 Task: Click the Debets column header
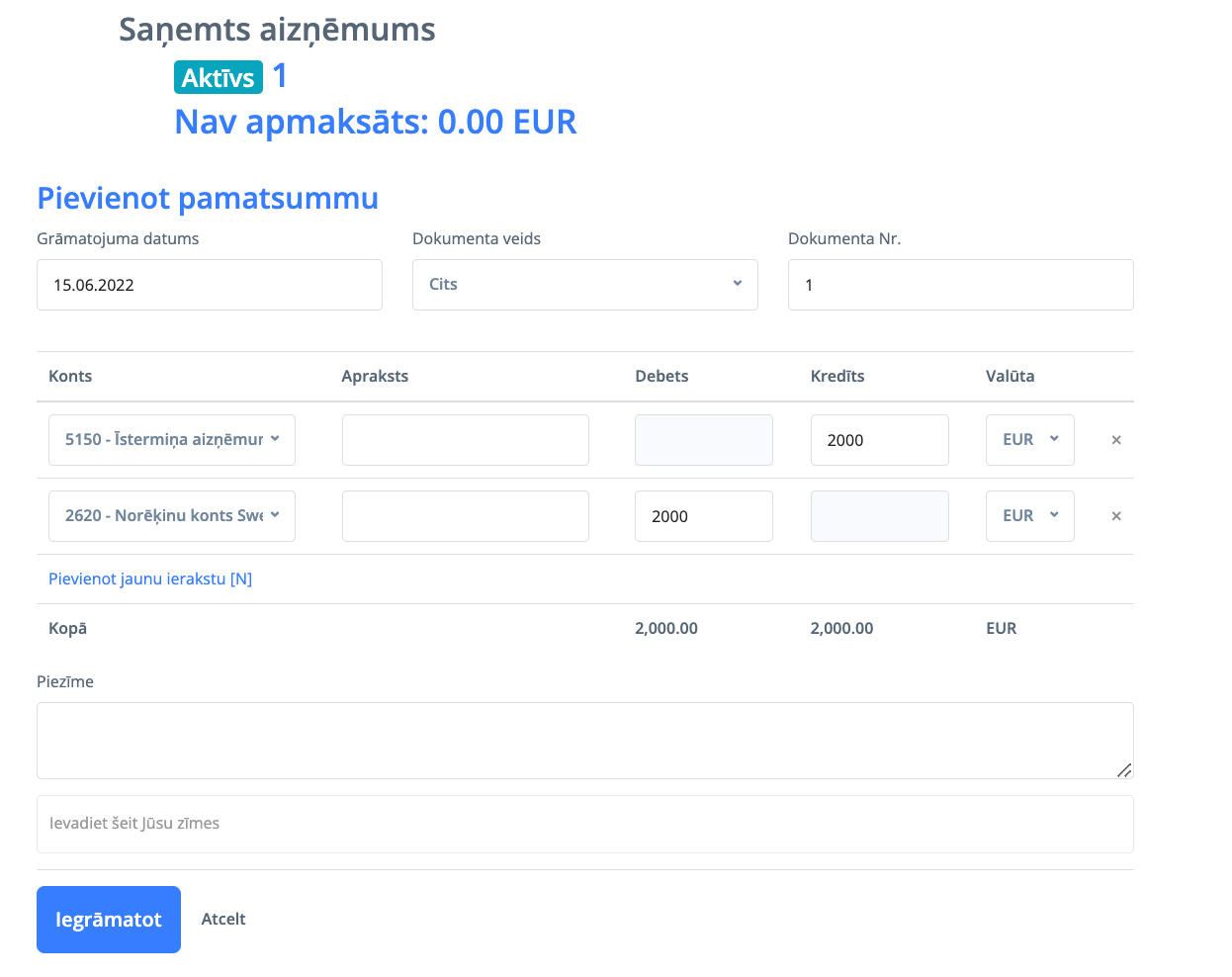coord(661,376)
